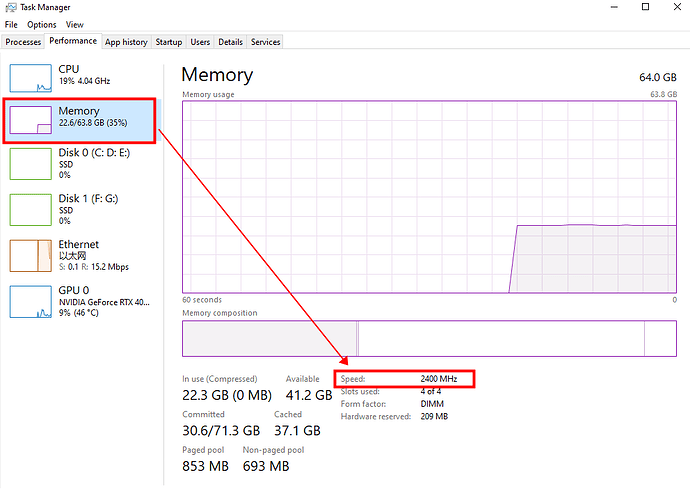Open the View menu
This screenshot has height=490, width=690.
click(x=75, y=24)
